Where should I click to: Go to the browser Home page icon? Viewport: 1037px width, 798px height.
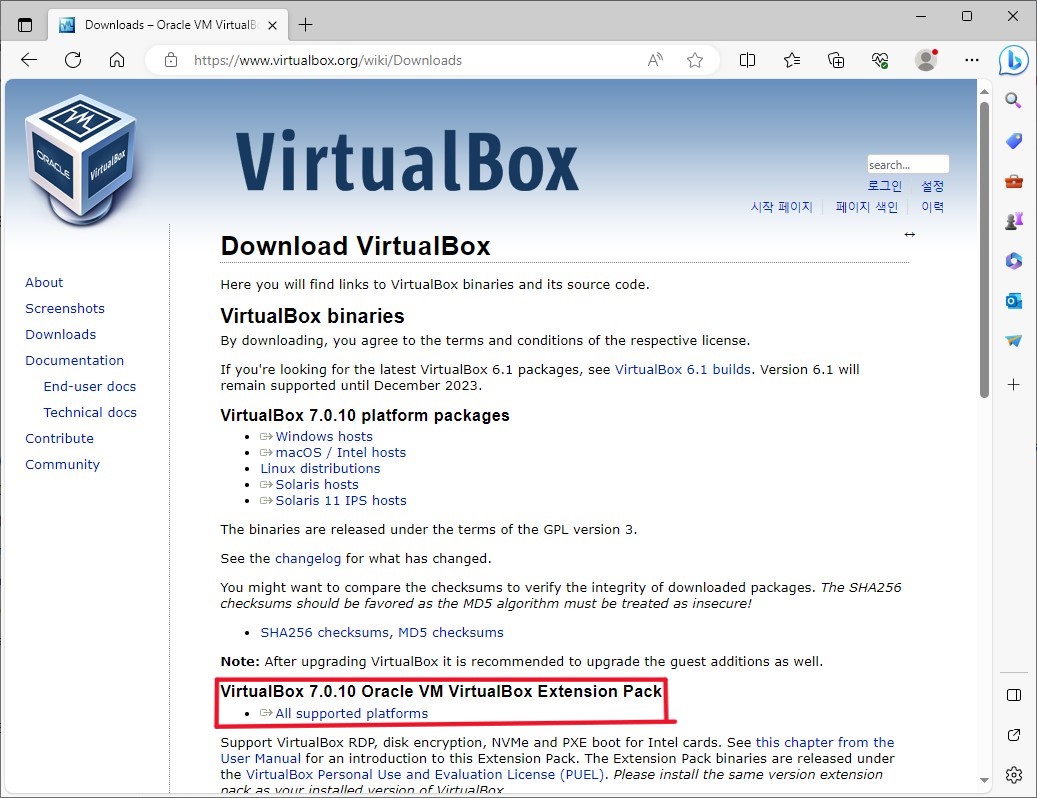coord(117,60)
